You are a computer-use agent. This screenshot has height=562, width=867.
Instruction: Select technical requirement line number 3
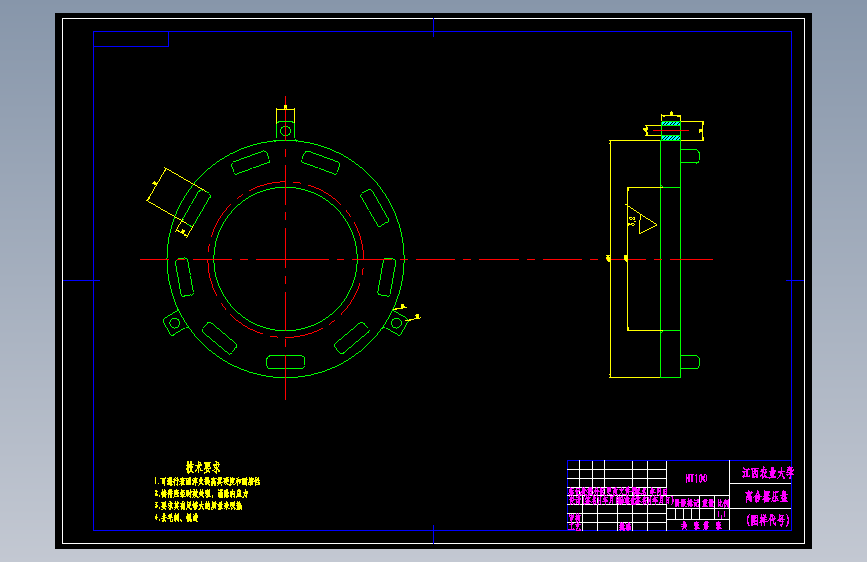tap(198, 506)
